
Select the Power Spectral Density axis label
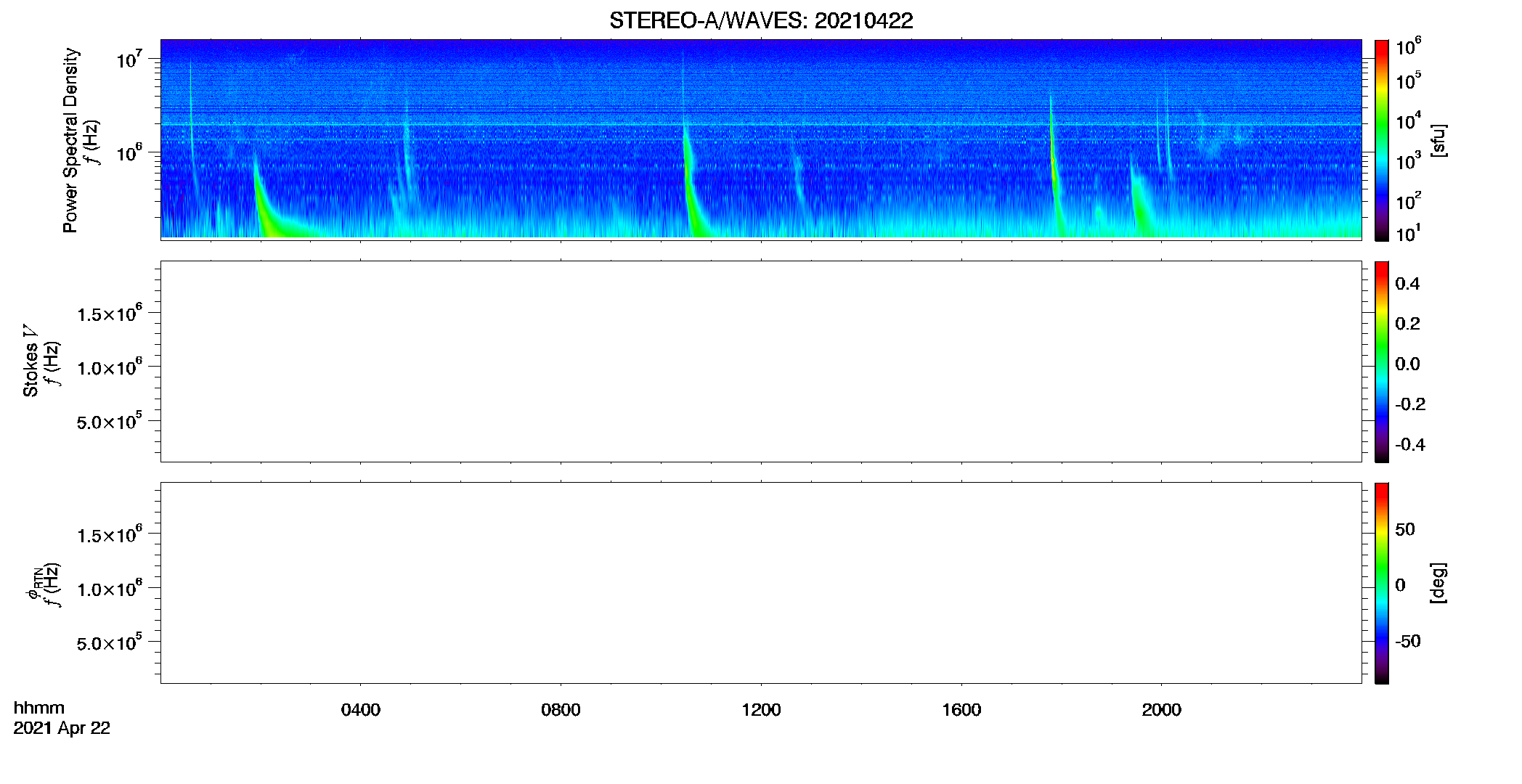pos(70,140)
